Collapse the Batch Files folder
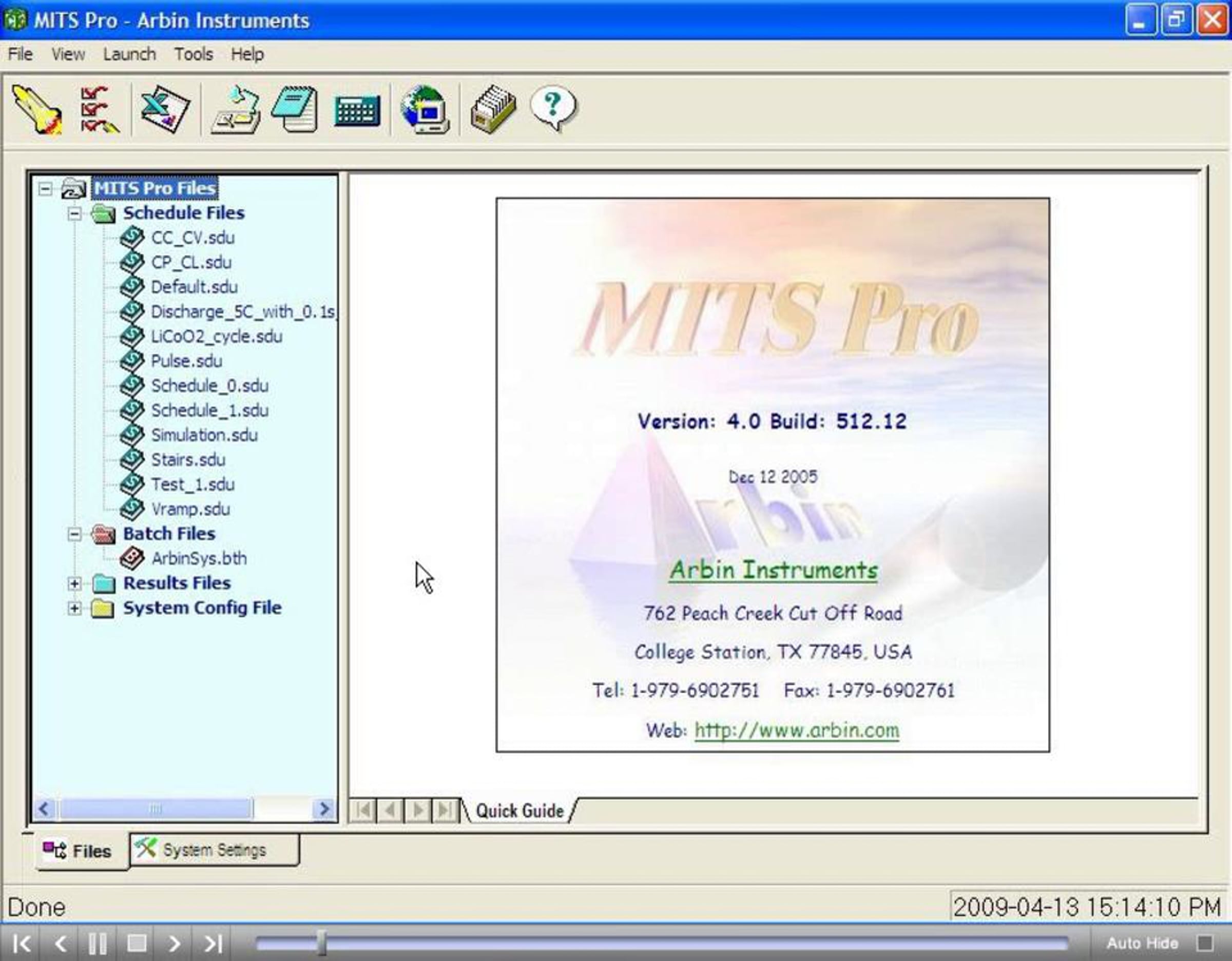1232x961 pixels. tap(74, 534)
